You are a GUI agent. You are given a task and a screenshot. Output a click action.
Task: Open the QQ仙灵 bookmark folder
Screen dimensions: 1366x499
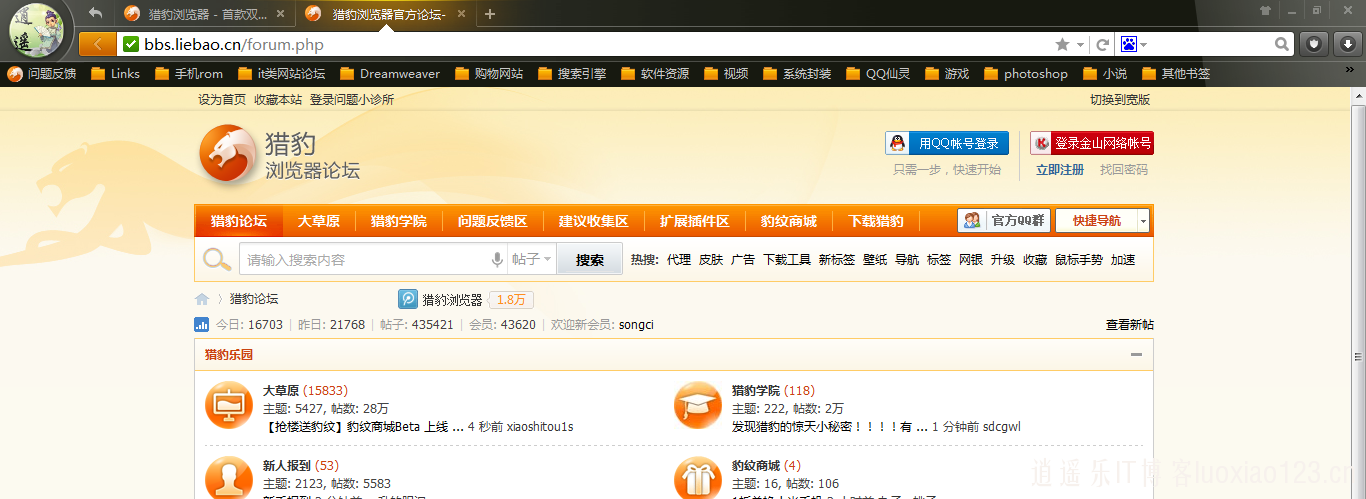pos(878,73)
